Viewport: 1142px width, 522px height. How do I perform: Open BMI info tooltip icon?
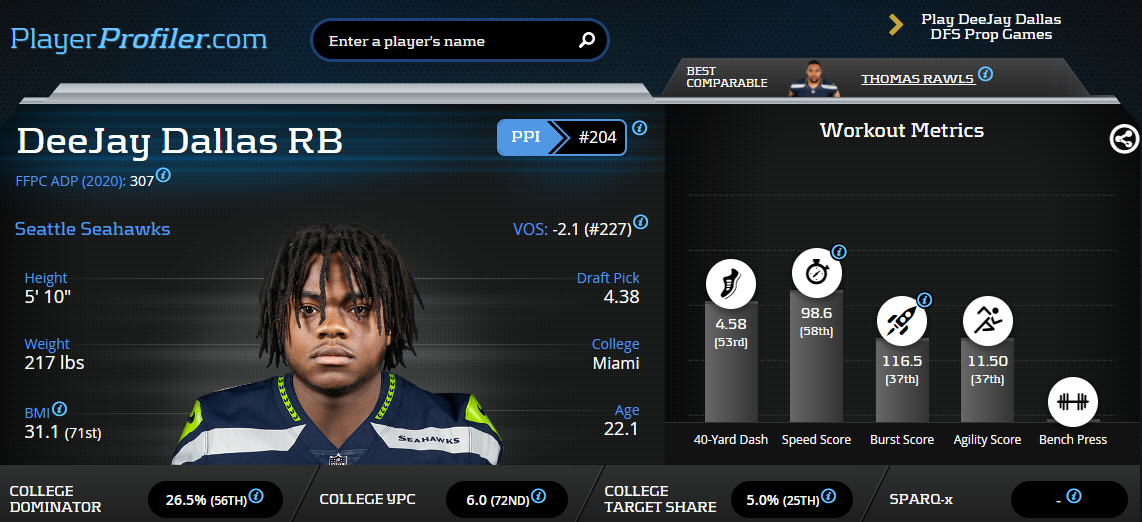click(x=60, y=408)
